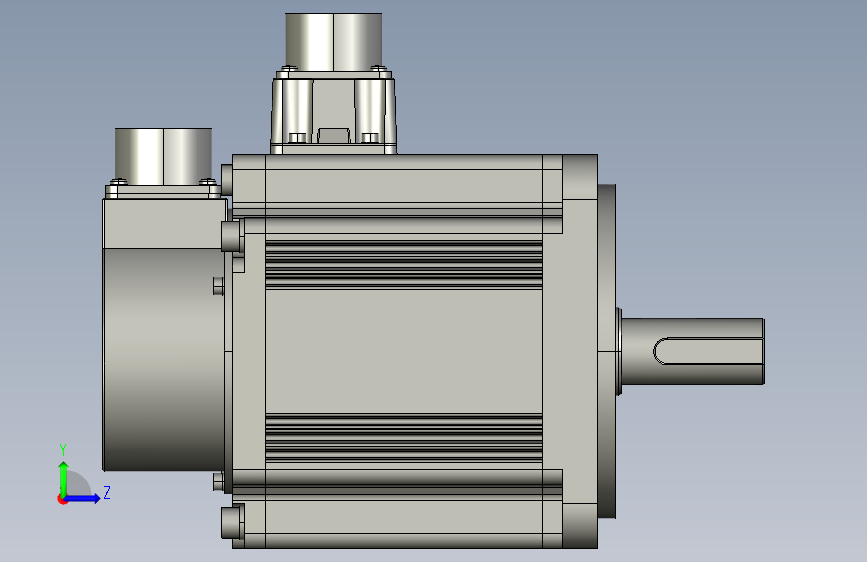
Task: Select the pilot boss behind the shaft
Action: point(607,351)
